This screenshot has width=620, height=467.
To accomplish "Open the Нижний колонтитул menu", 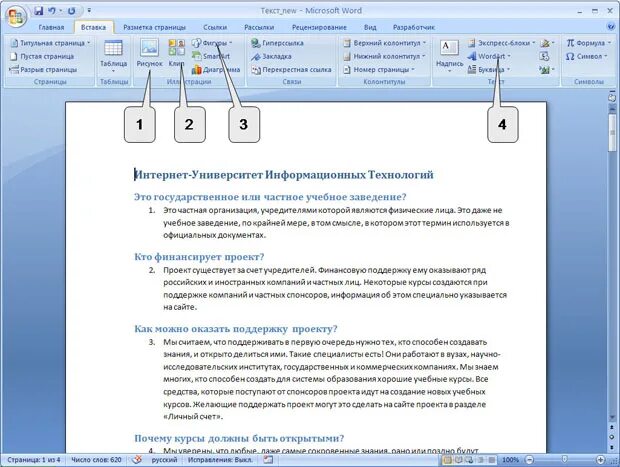I will click(x=384, y=56).
